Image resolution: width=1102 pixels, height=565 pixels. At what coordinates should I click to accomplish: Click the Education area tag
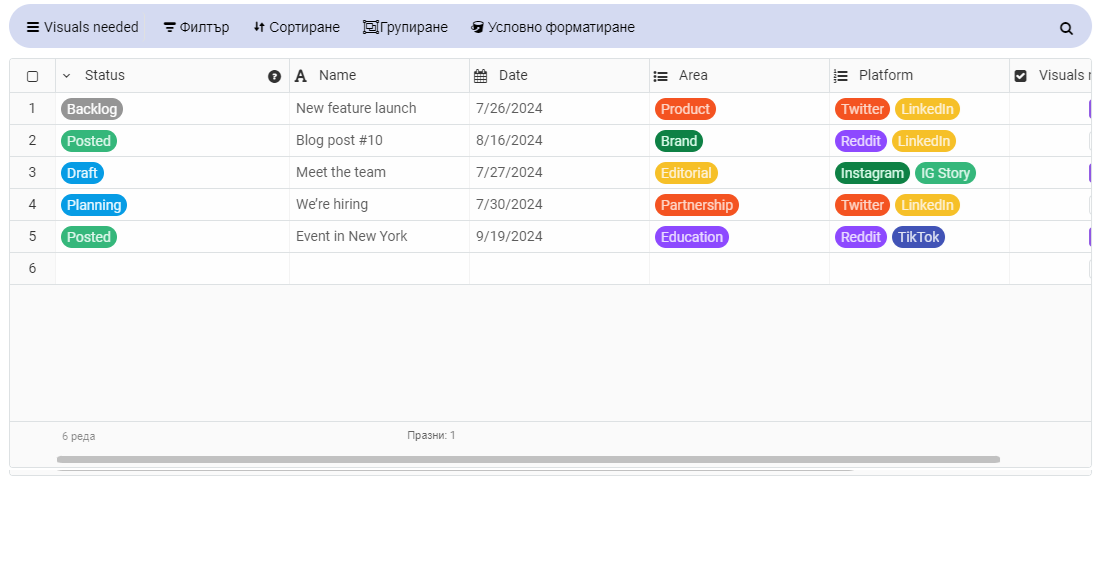(x=692, y=237)
